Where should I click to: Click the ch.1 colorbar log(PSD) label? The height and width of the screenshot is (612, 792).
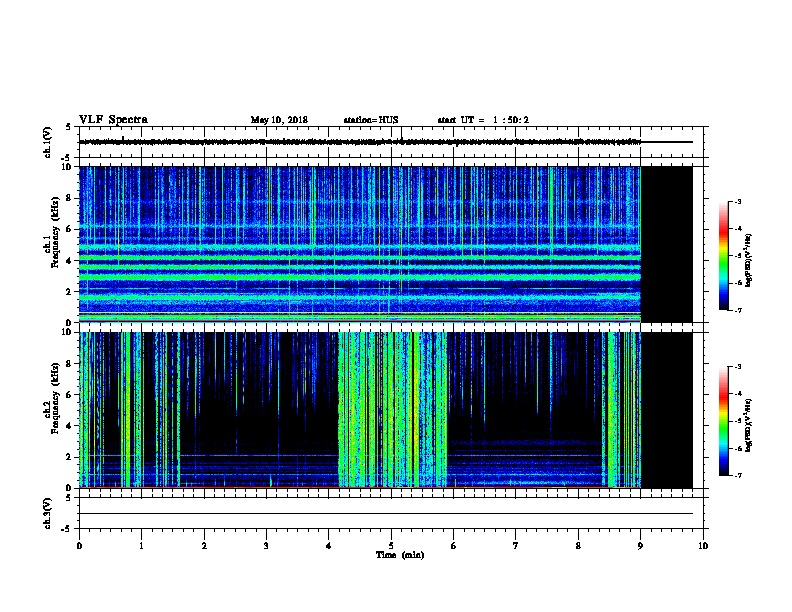[748, 261]
